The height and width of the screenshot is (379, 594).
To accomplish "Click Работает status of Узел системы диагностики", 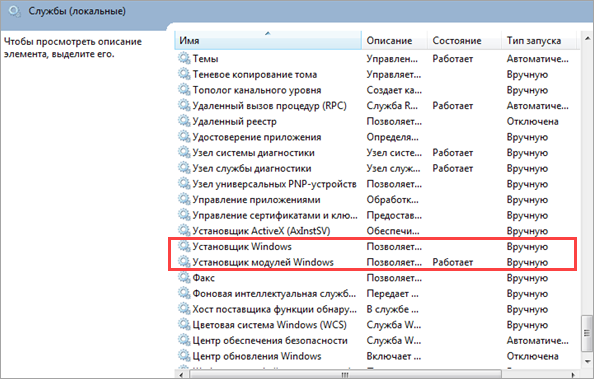I will 453,153.
